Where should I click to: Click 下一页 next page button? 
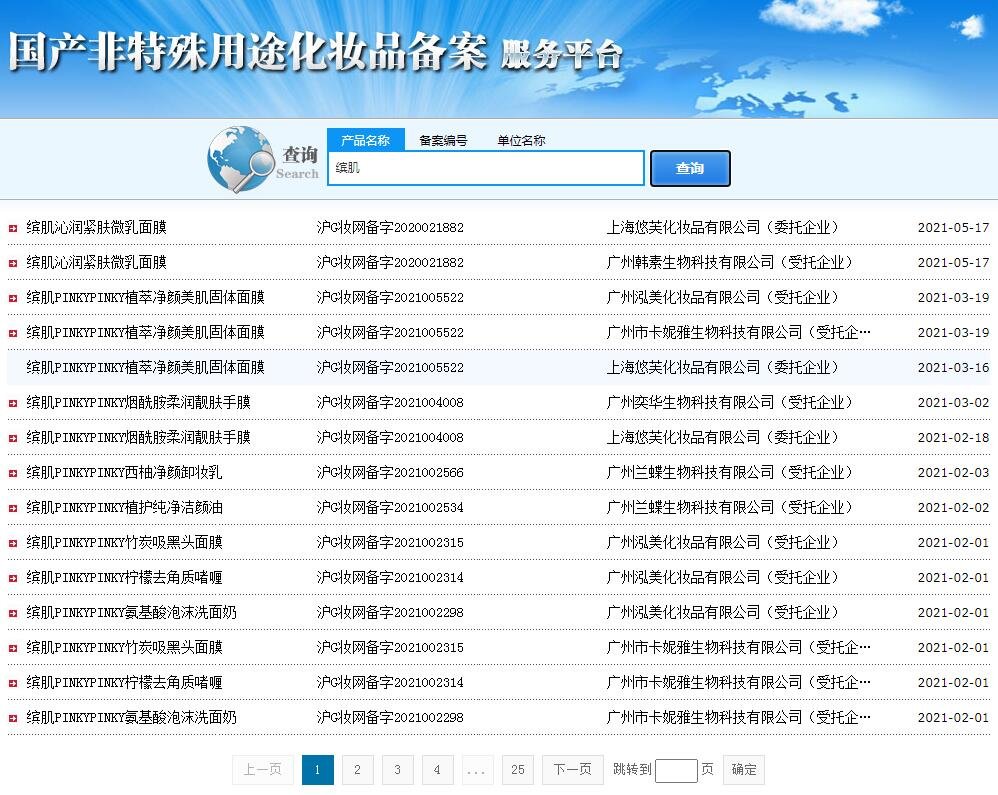point(572,770)
